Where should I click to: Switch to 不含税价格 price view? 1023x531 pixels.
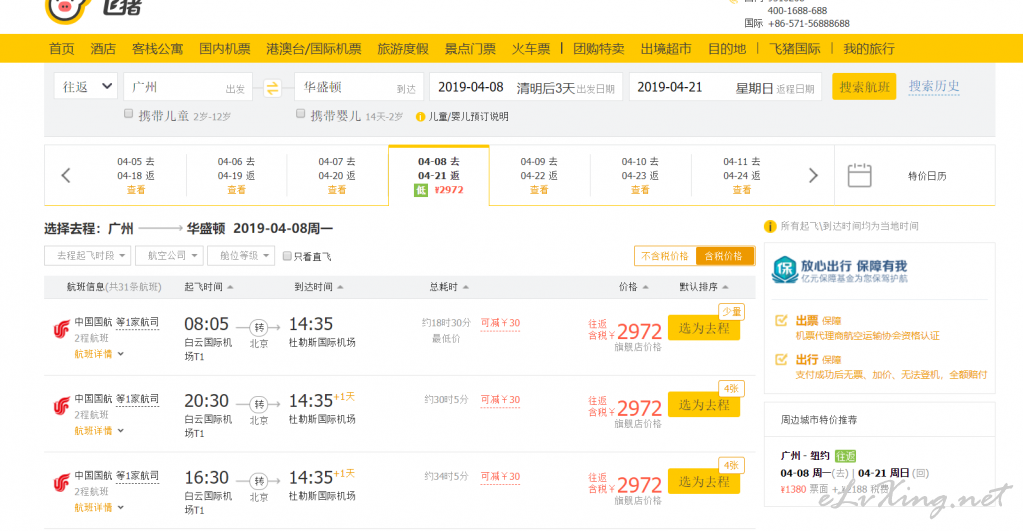pos(665,256)
